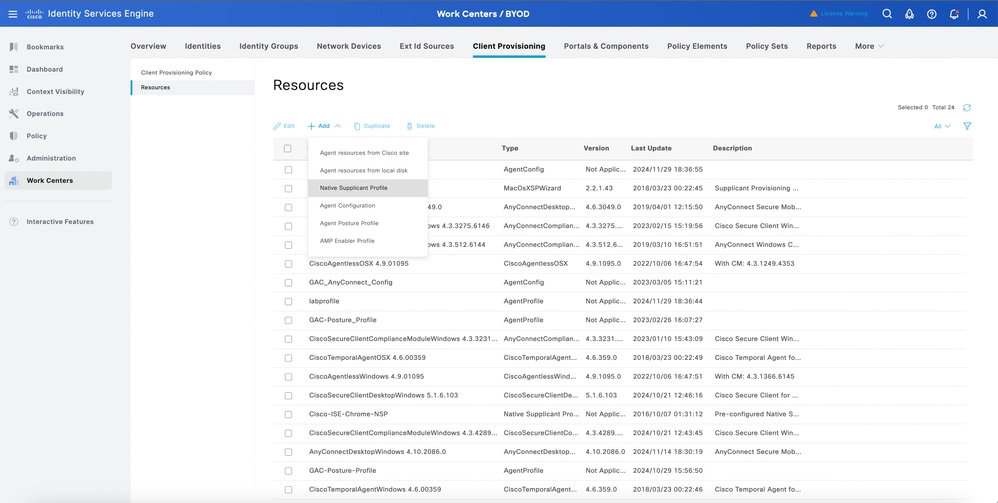
Task: Check the Cisco-ISE-Chrome-NSP row checkbox
Action: pos(288,414)
